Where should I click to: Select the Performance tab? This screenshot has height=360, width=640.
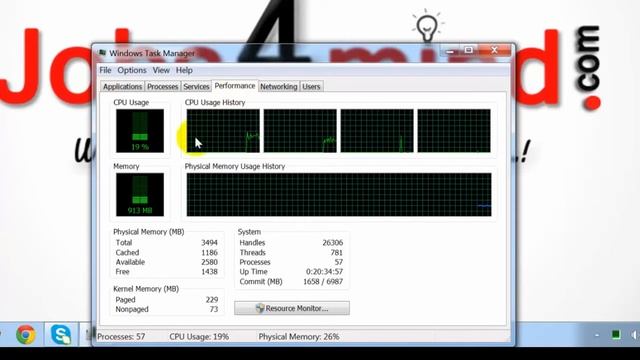point(235,86)
